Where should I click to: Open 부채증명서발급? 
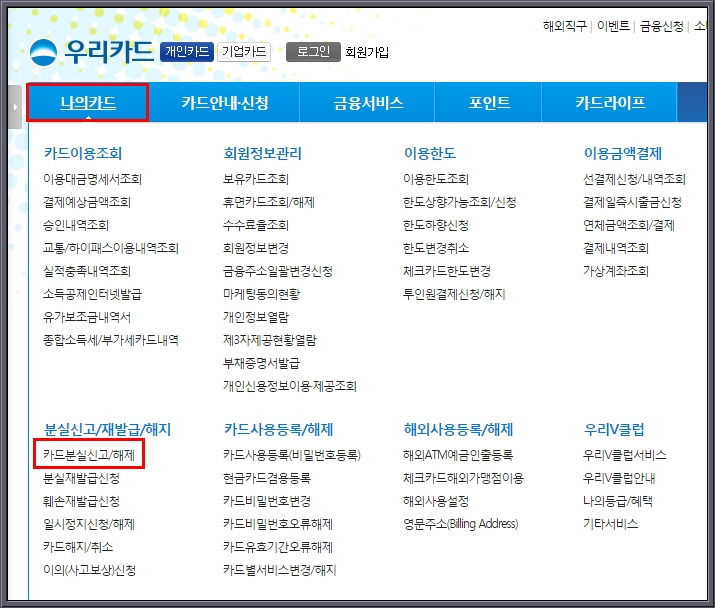pos(261,363)
